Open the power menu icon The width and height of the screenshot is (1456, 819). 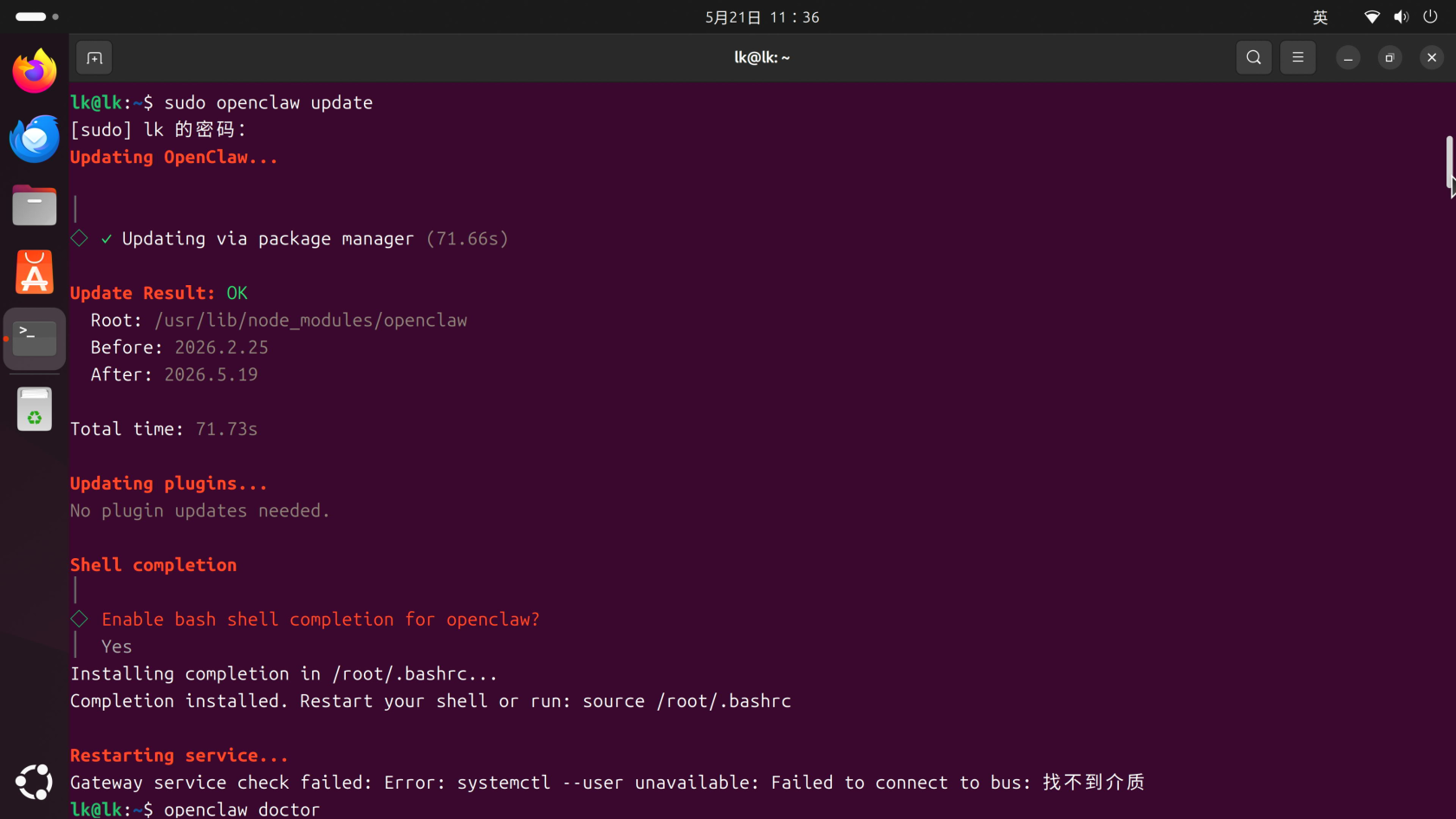1431,17
